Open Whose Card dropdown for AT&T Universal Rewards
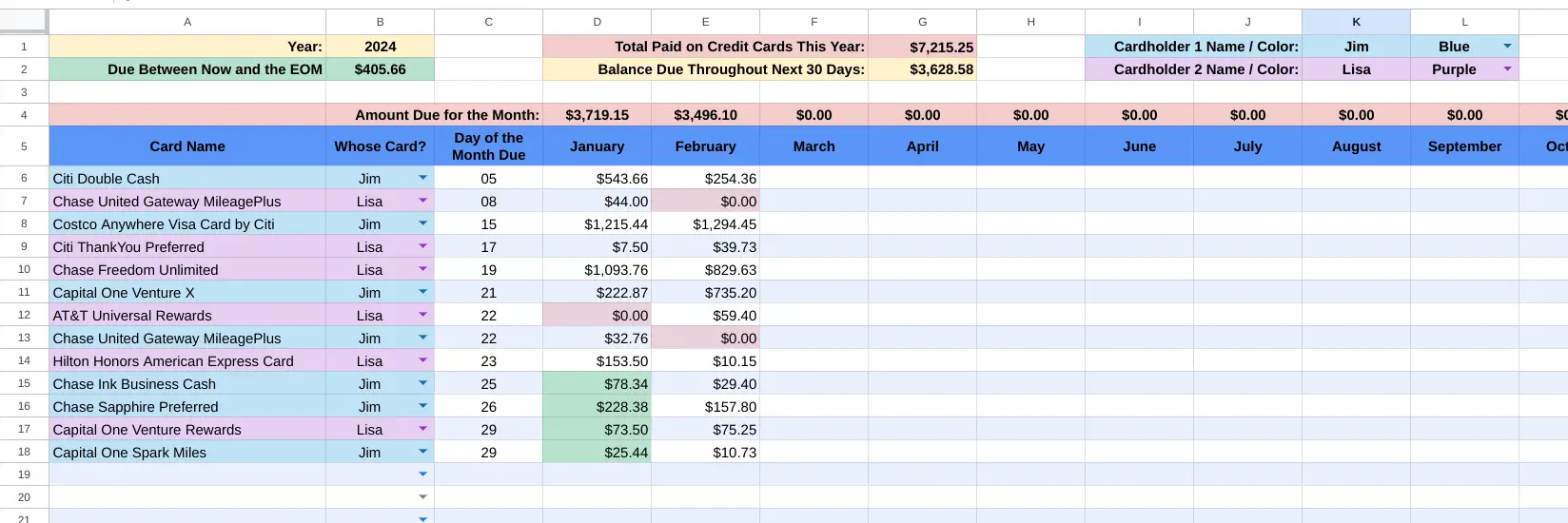This screenshot has width=1568, height=523. [422, 315]
